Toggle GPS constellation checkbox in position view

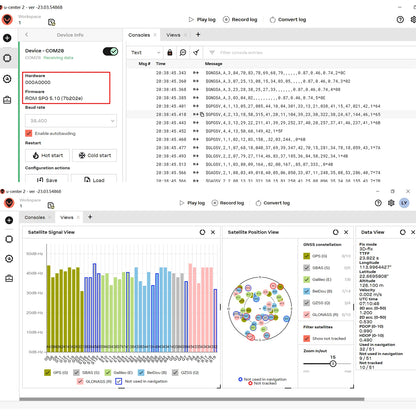(x=307, y=256)
